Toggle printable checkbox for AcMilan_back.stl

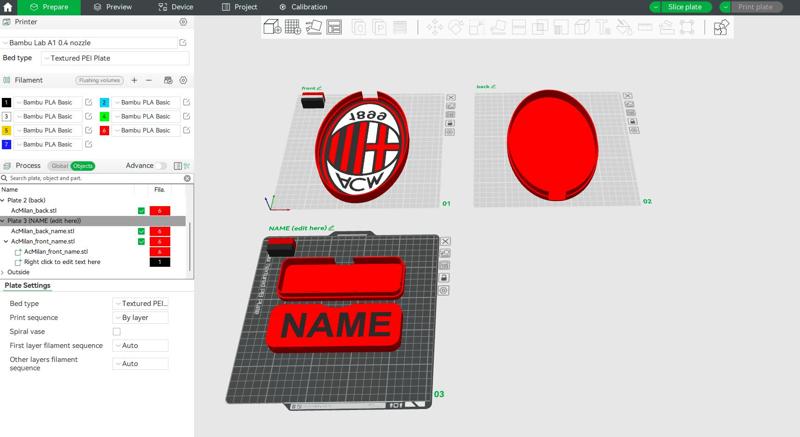pos(141,211)
